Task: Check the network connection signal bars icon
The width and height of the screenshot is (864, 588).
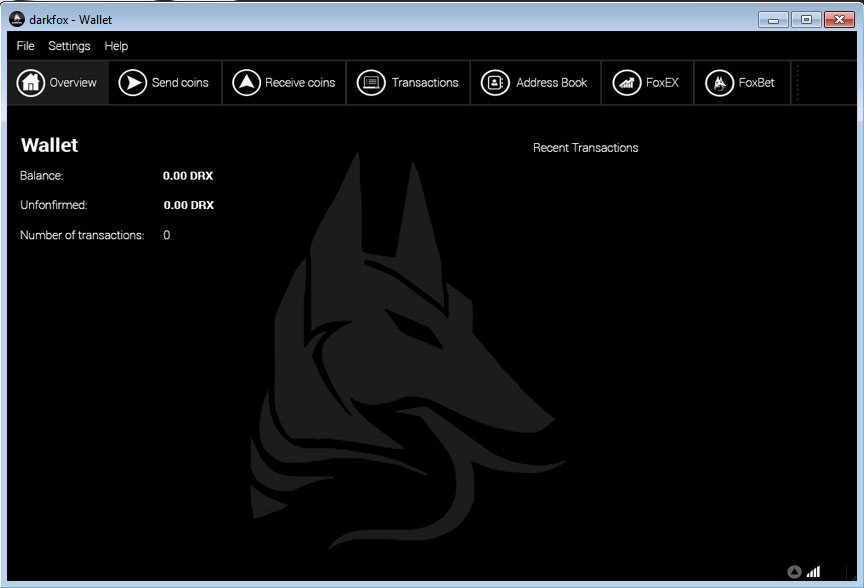Action: pos(813,572)
